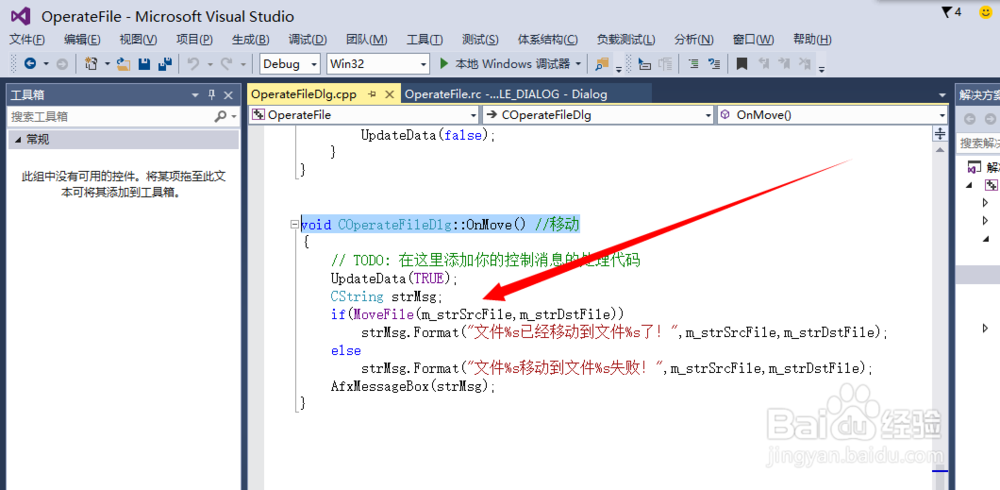Click the Previous Bookmark icon

click(x=763, y=64)
